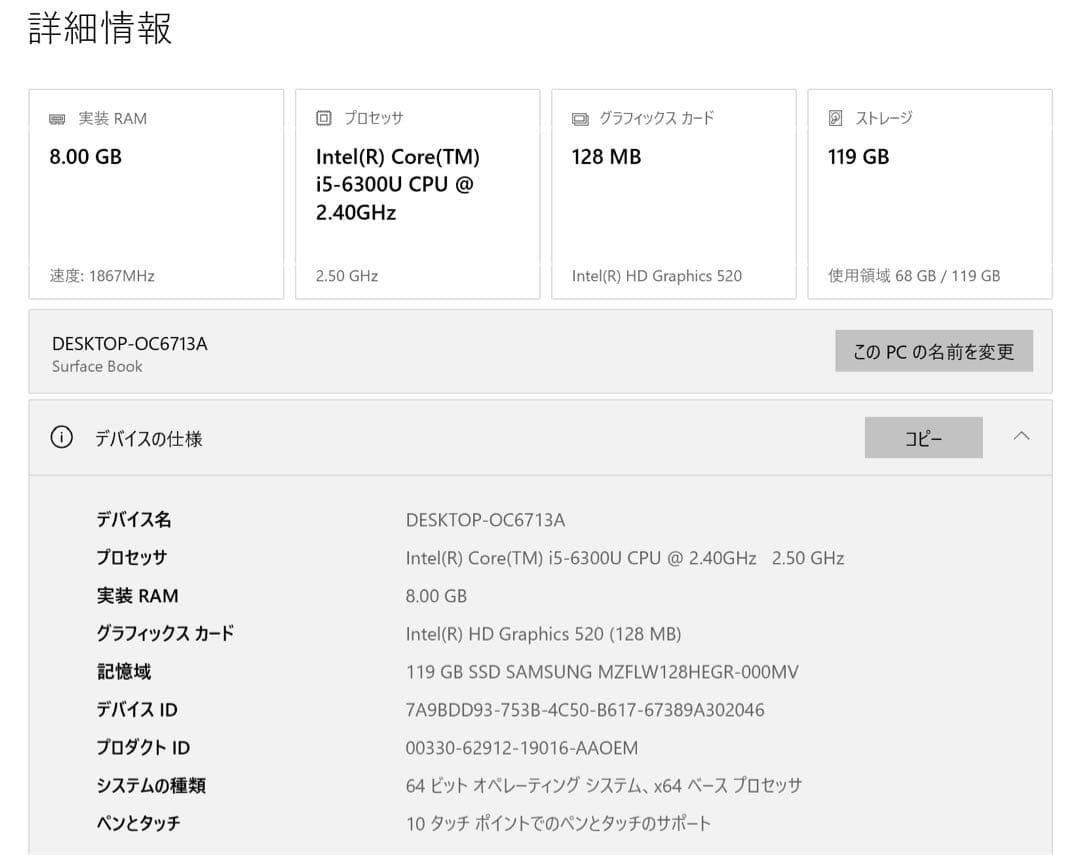Click the グラフィックス カード display icon
Screen dimensions: 1080x855
579,118
